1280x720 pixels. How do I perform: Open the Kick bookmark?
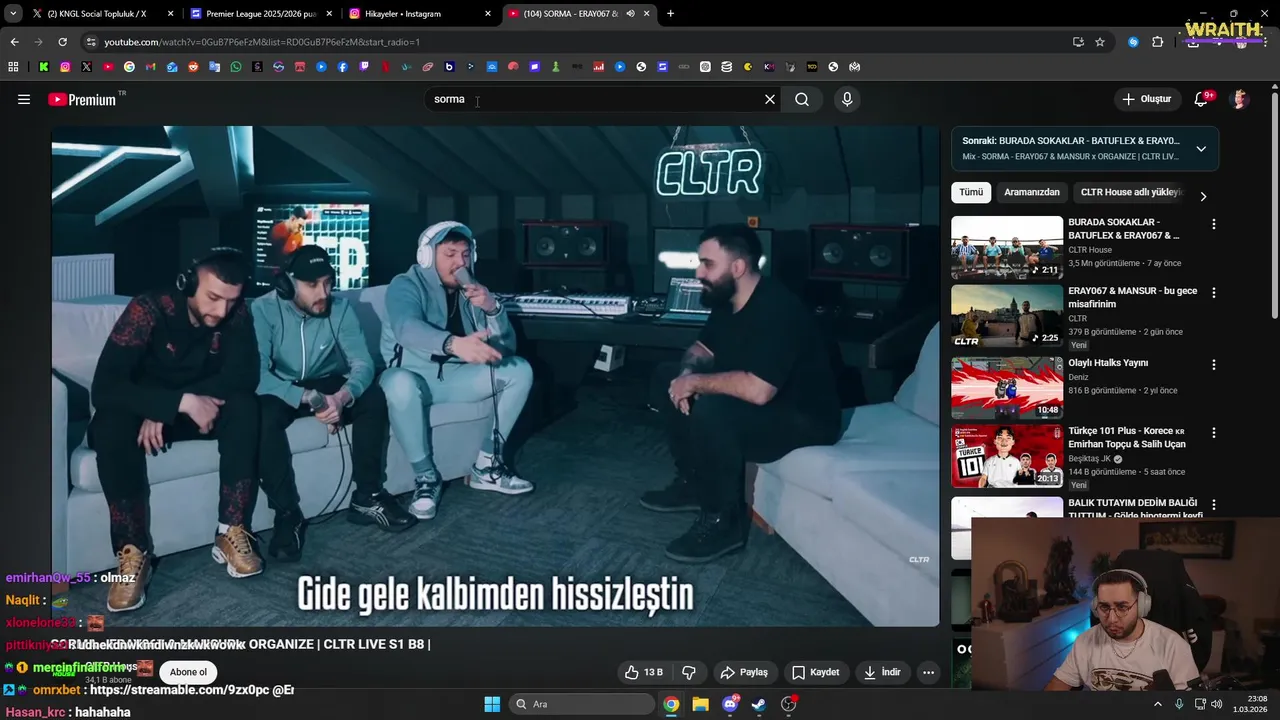pyautogui.click(x=44, y=67)
